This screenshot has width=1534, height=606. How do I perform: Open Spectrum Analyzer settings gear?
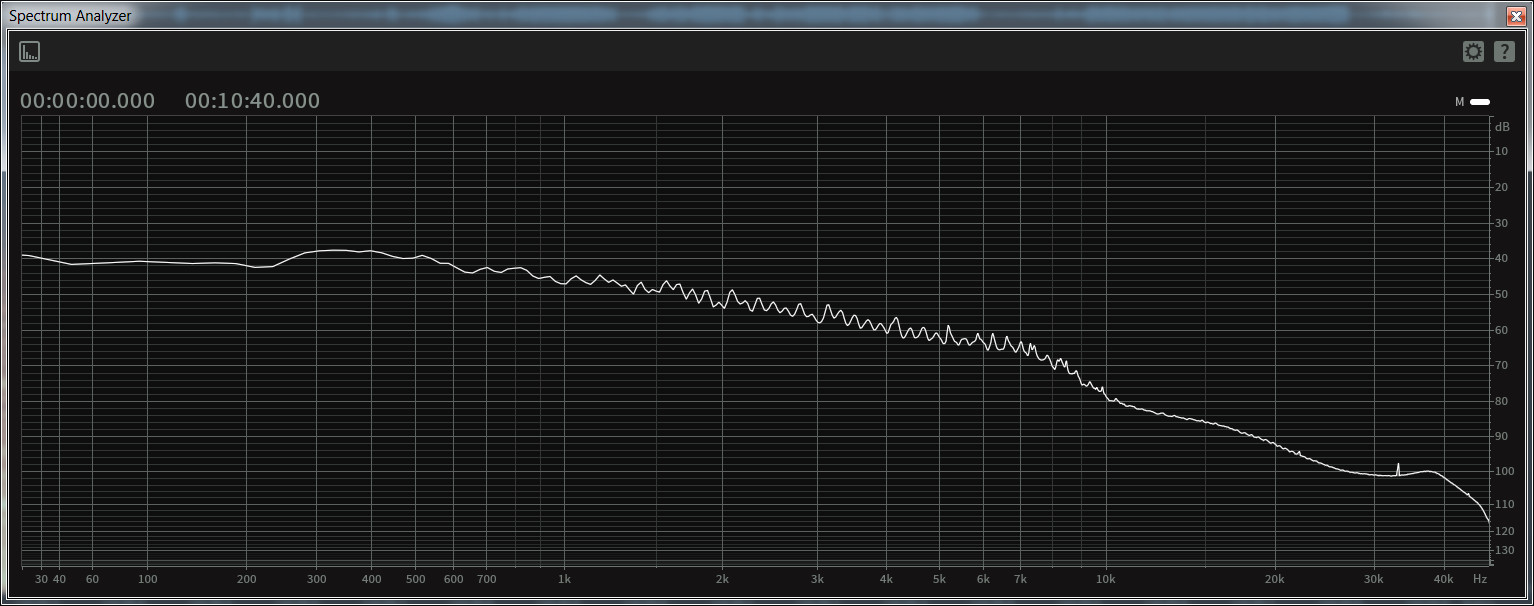pos(1473,52)
